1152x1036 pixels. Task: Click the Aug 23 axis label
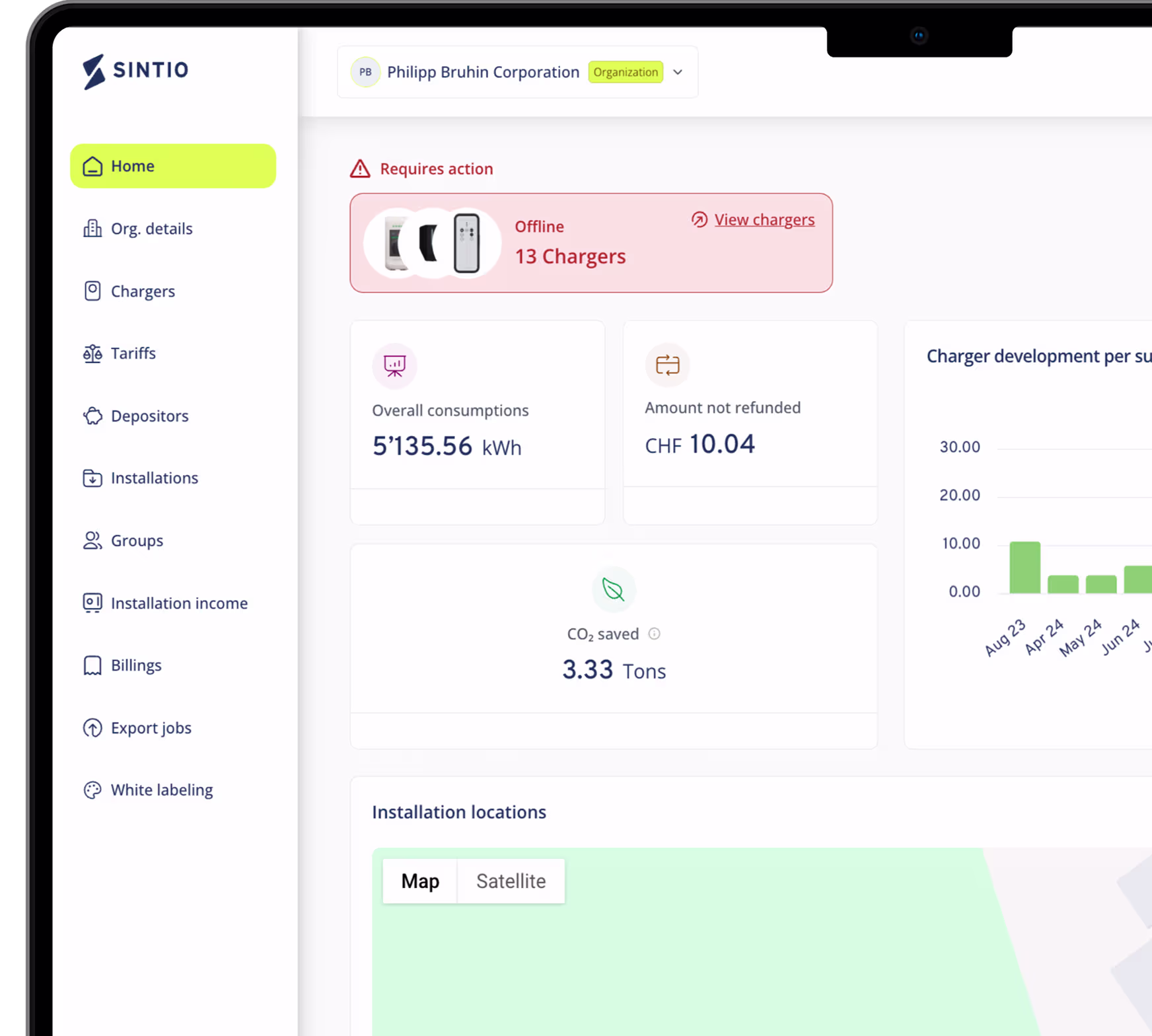point(1005,638)
